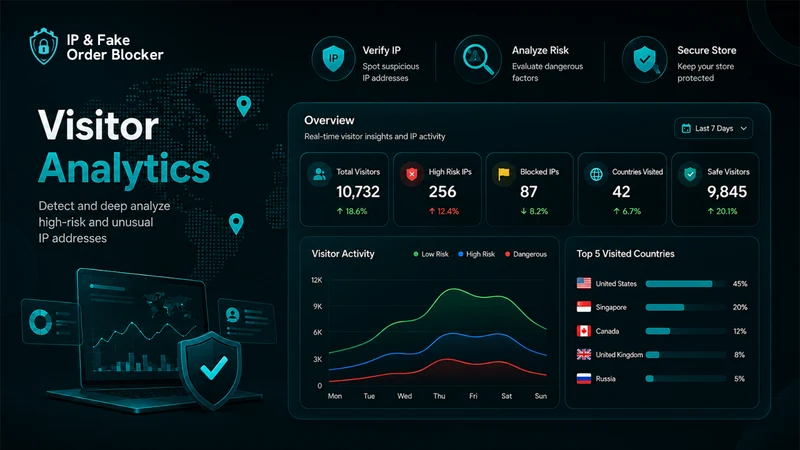Click the Verify IP shield icon

tap(333, 59)
